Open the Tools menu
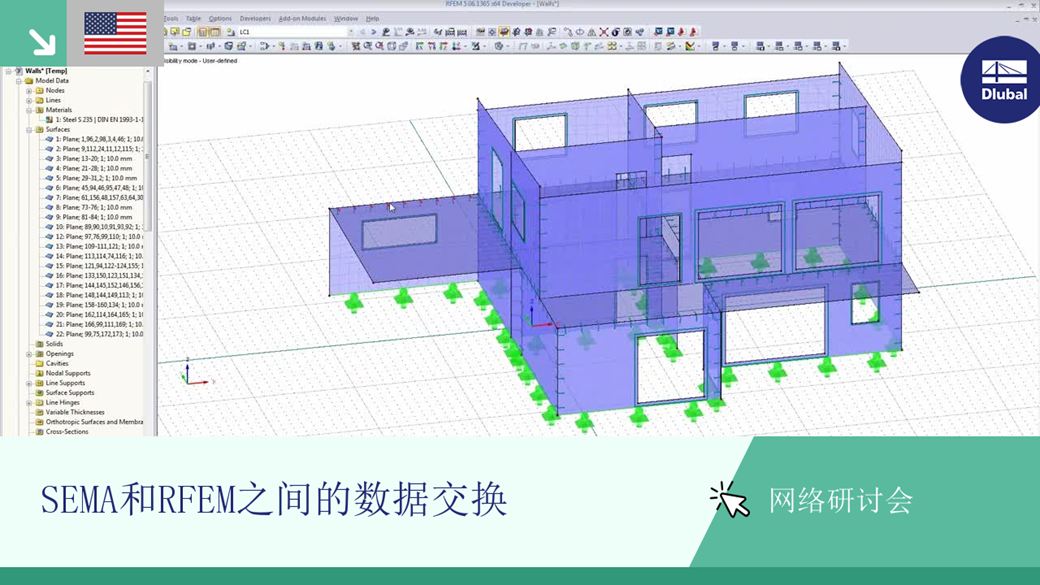The width and height of the screenshot is (1040, 585). 171,19
